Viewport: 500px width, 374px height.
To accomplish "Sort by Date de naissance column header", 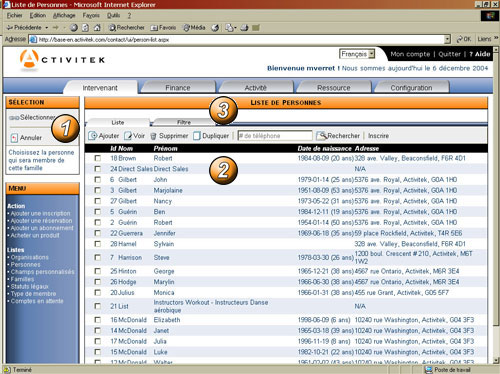I will pos(324,148).
